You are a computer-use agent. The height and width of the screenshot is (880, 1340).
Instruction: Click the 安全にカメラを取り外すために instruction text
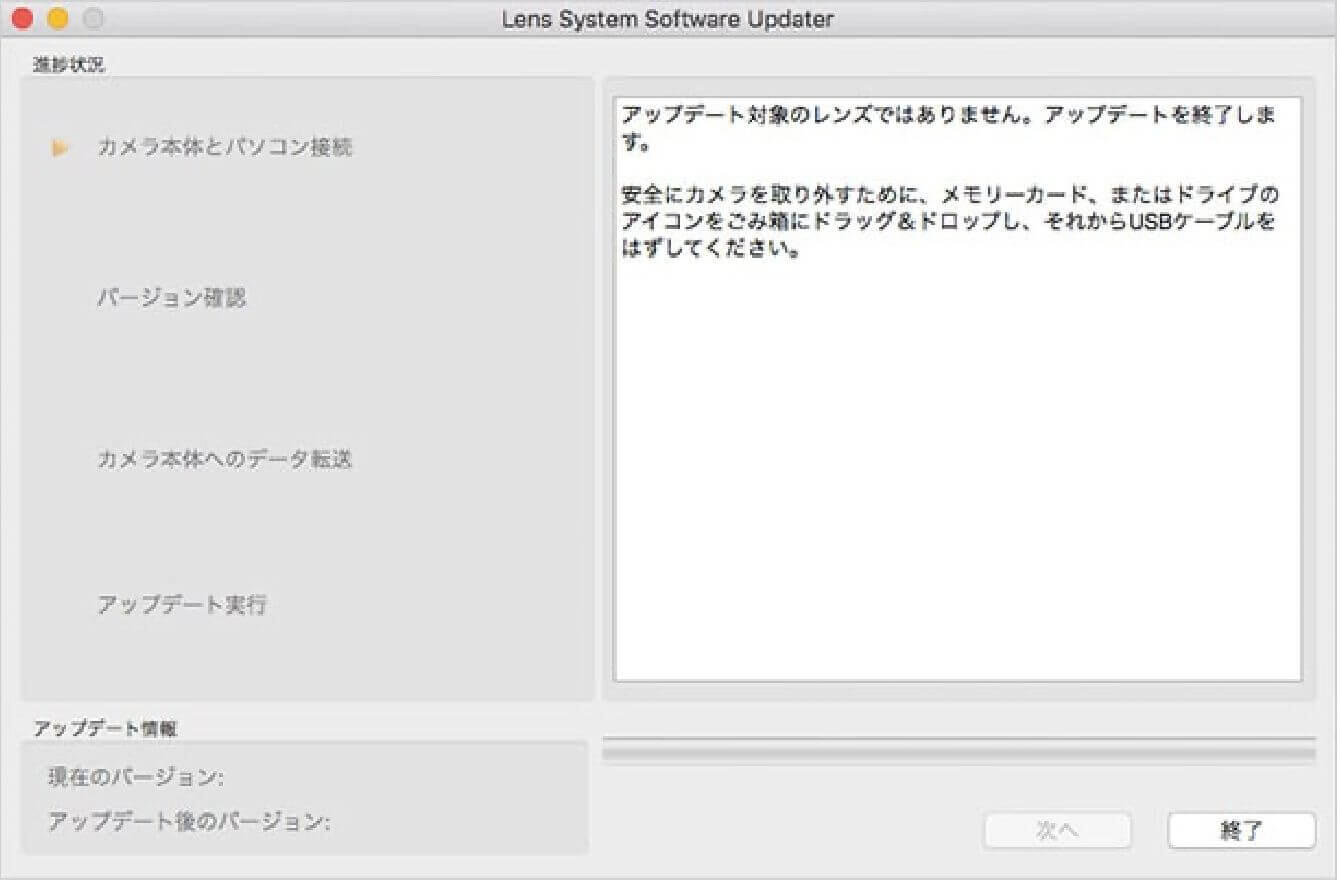pyautogui.click(x=950, y=221)
